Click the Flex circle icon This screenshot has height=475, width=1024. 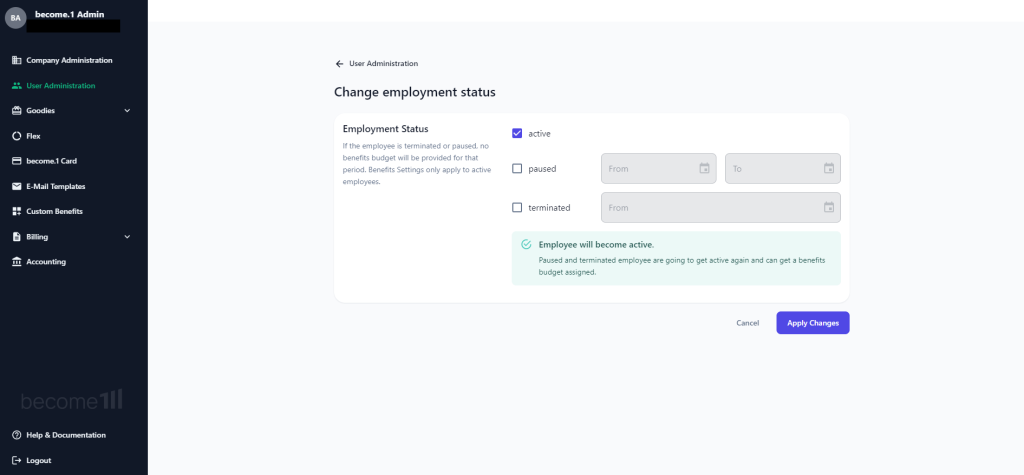pos(17,136)
